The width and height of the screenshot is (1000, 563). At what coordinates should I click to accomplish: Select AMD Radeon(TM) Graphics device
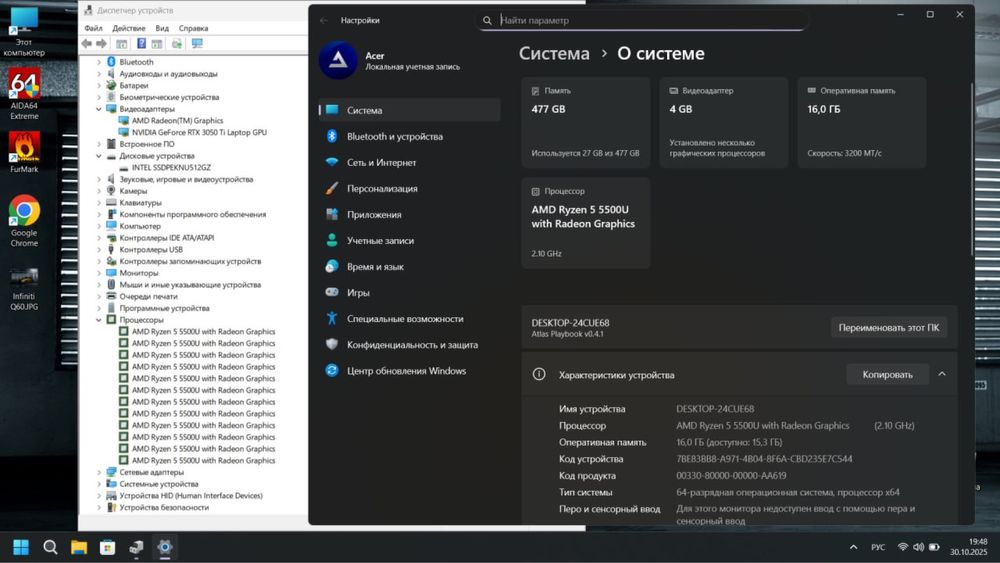(177, 121)
